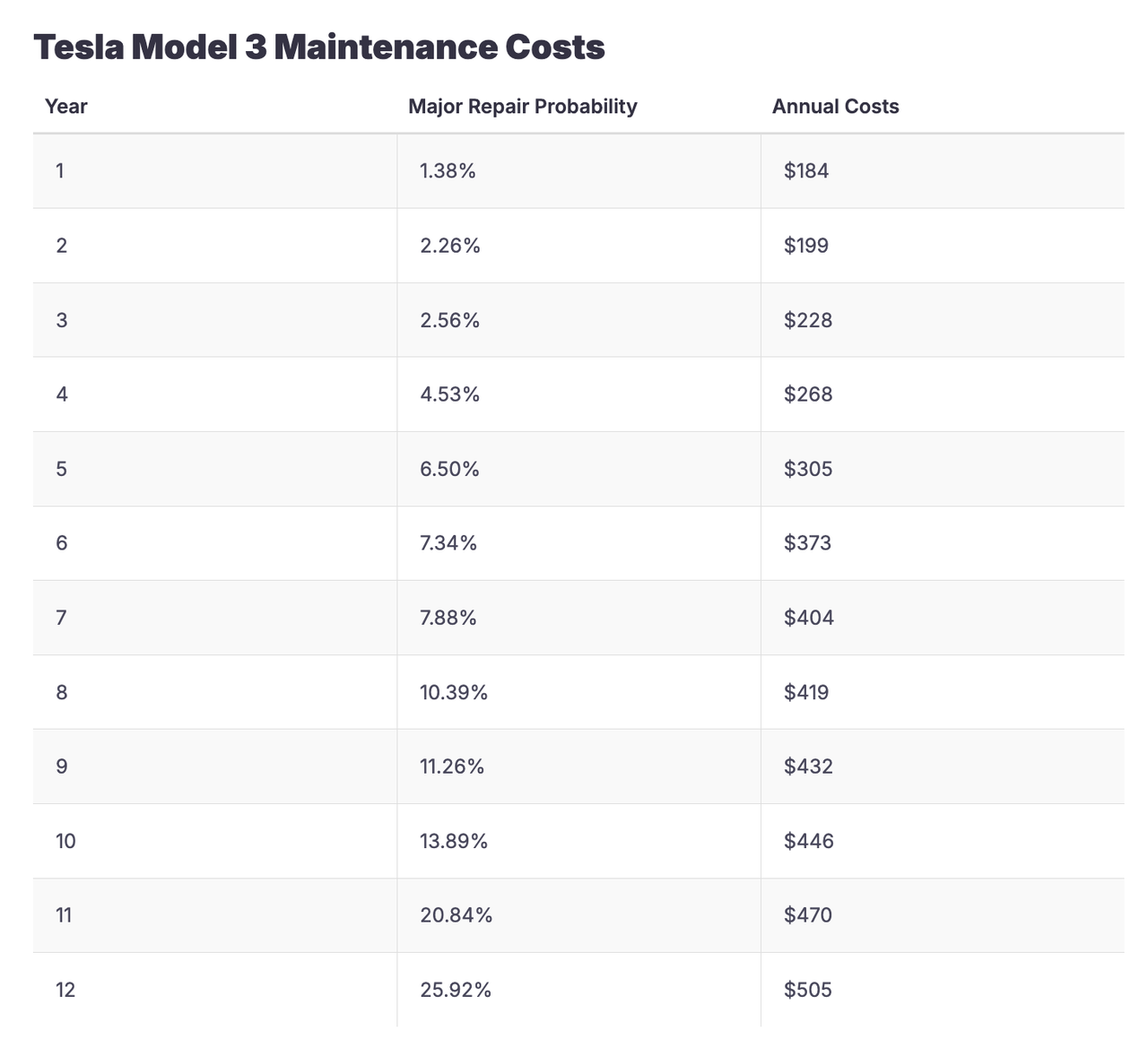Click the Major Repair Probability column header
Screen dimensions: 1148x1048
pos(522,107)
